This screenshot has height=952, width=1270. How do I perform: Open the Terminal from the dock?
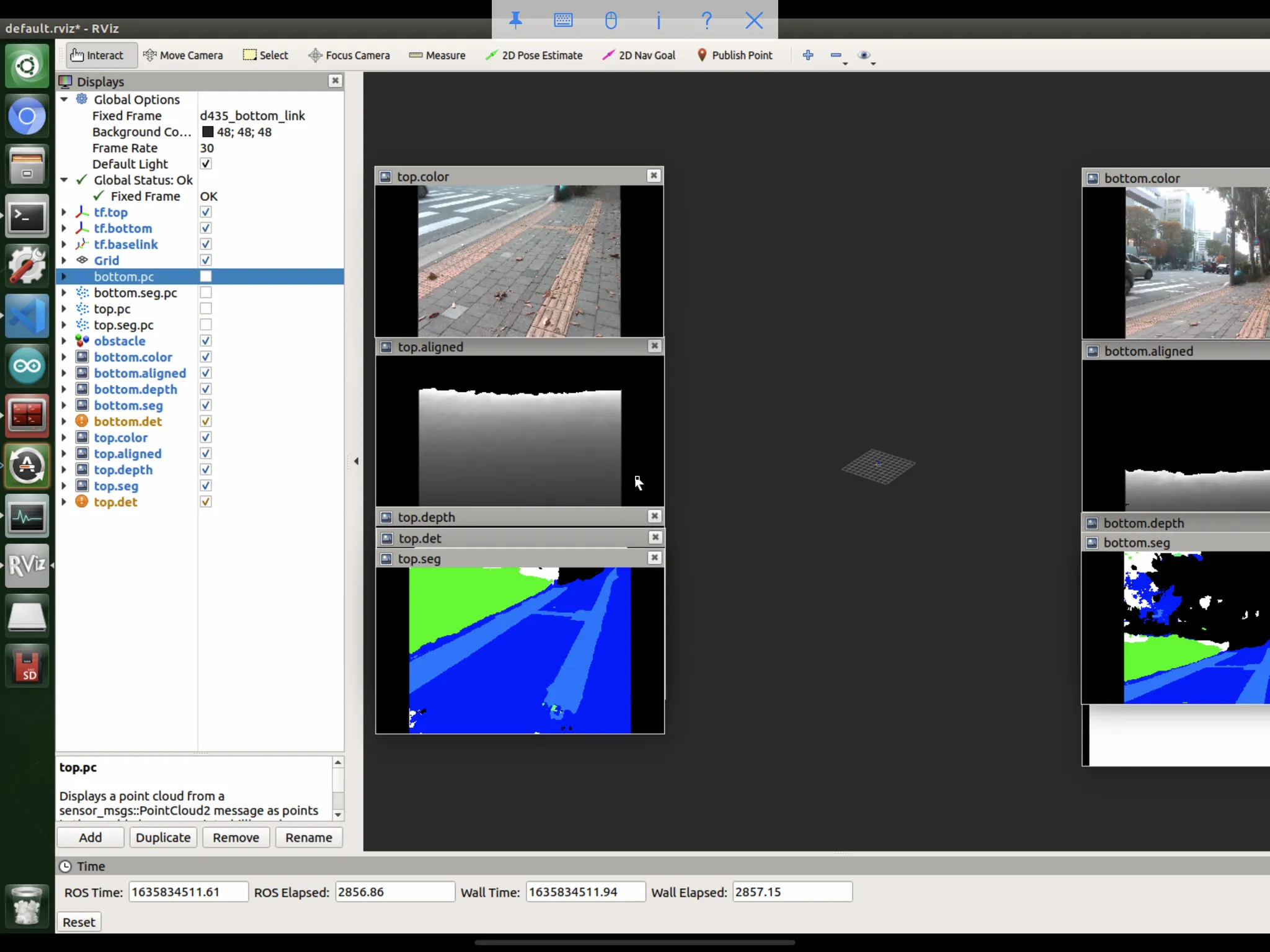(x=27, y=216)
